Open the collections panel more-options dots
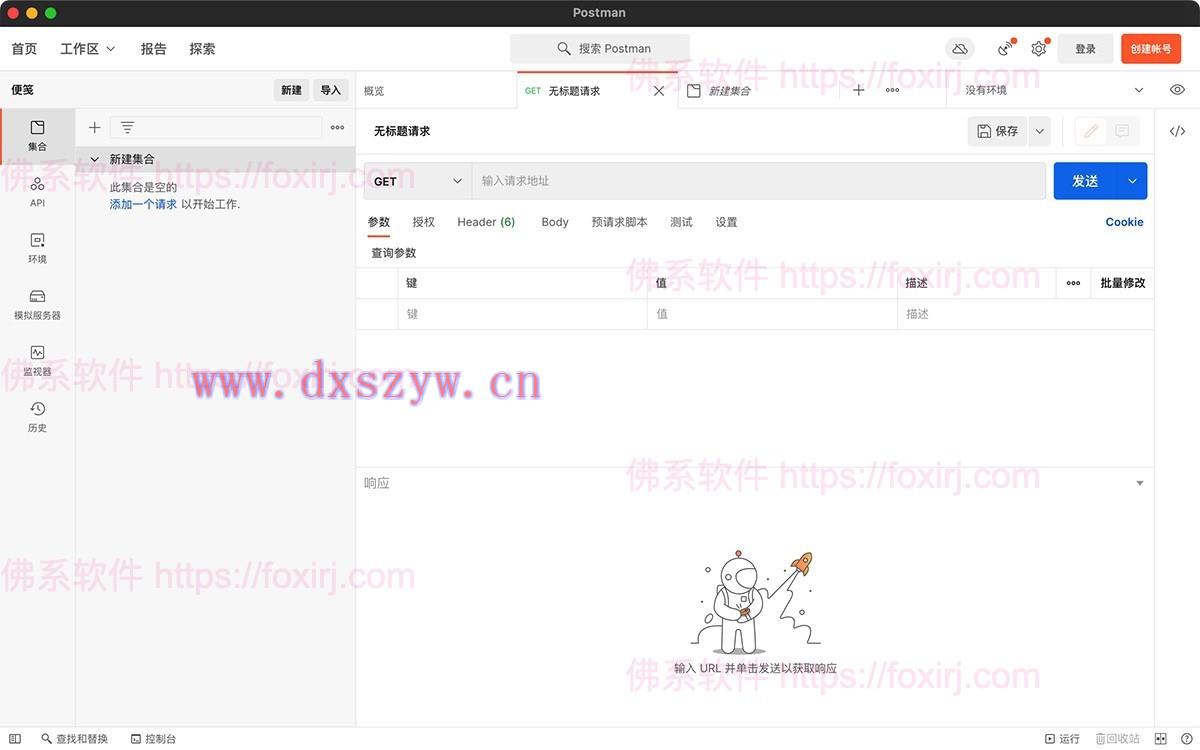Image resolution: width=1200 pixels, height=750 pixels. pos(337,127)
